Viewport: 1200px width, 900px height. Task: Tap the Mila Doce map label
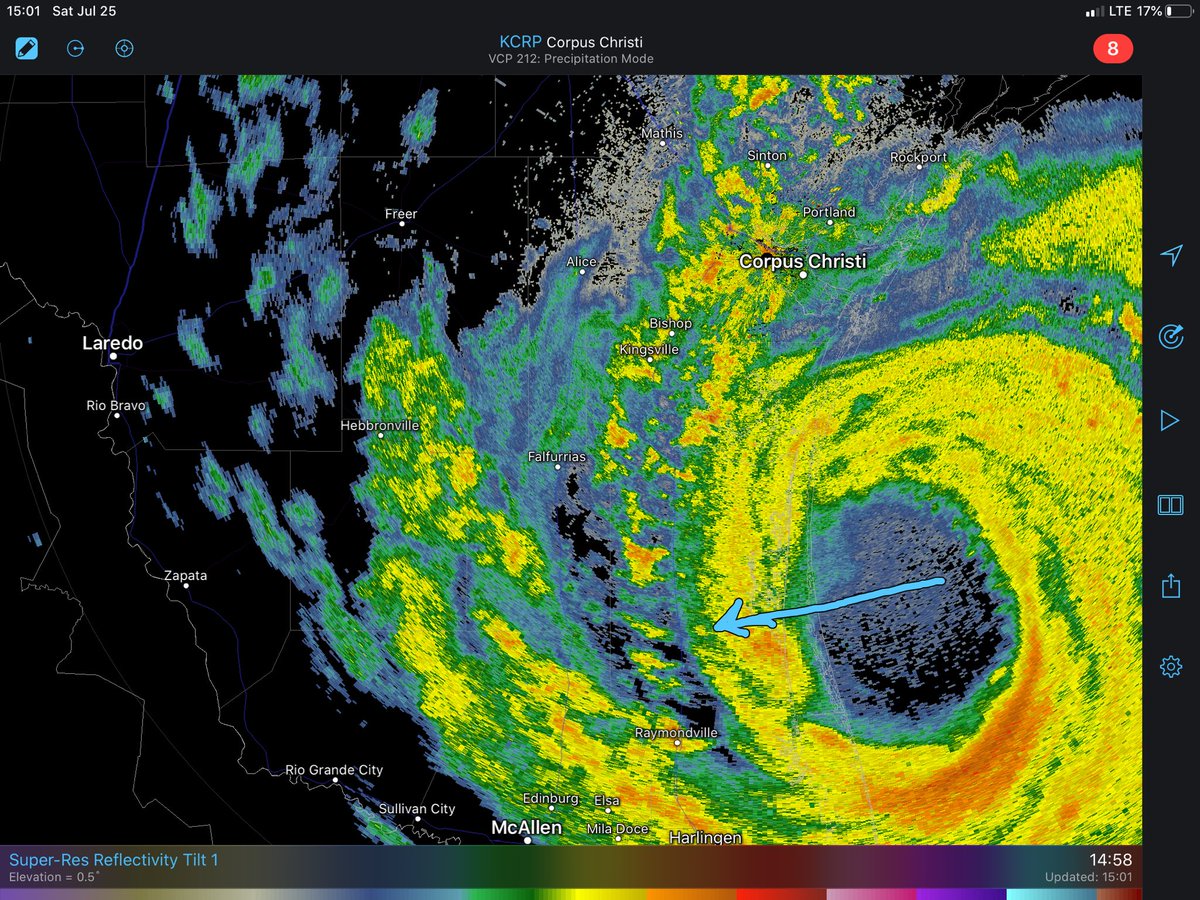point(617,829)
